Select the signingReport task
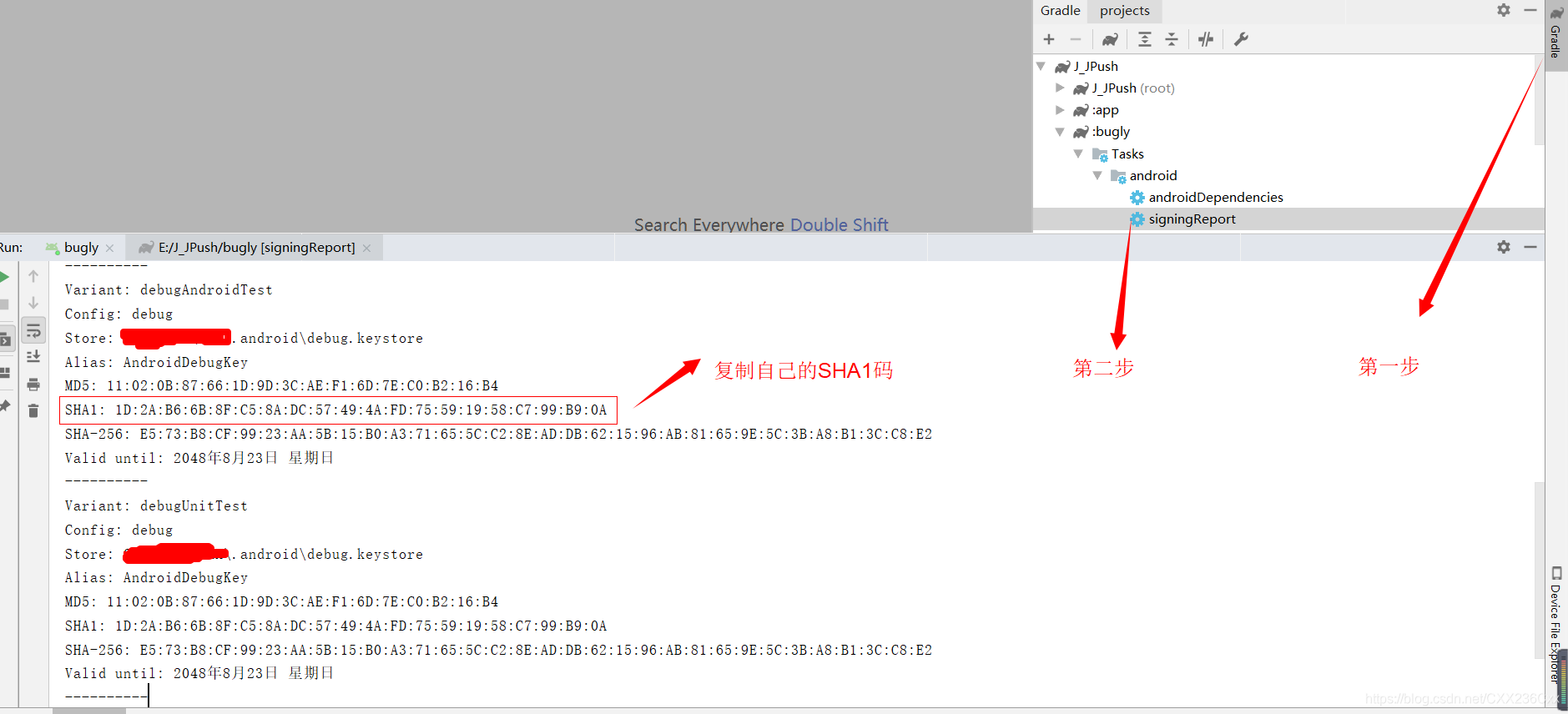The image size is (1568, 714). pyautogui.click(x=1183, y=219)
